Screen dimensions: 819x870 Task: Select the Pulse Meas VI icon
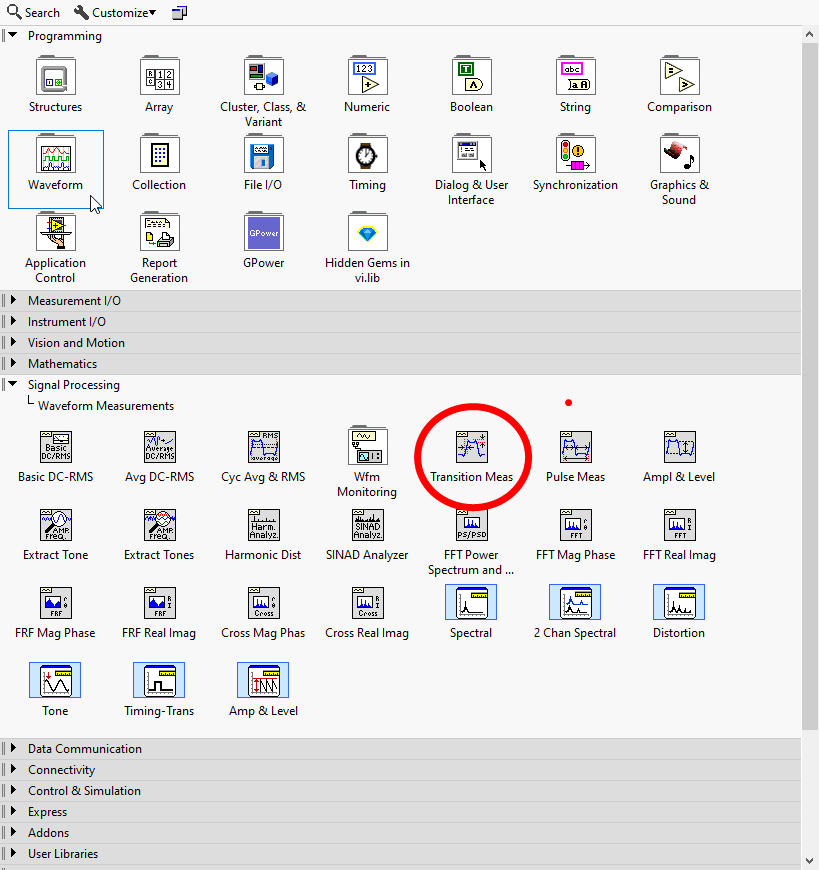575,449
